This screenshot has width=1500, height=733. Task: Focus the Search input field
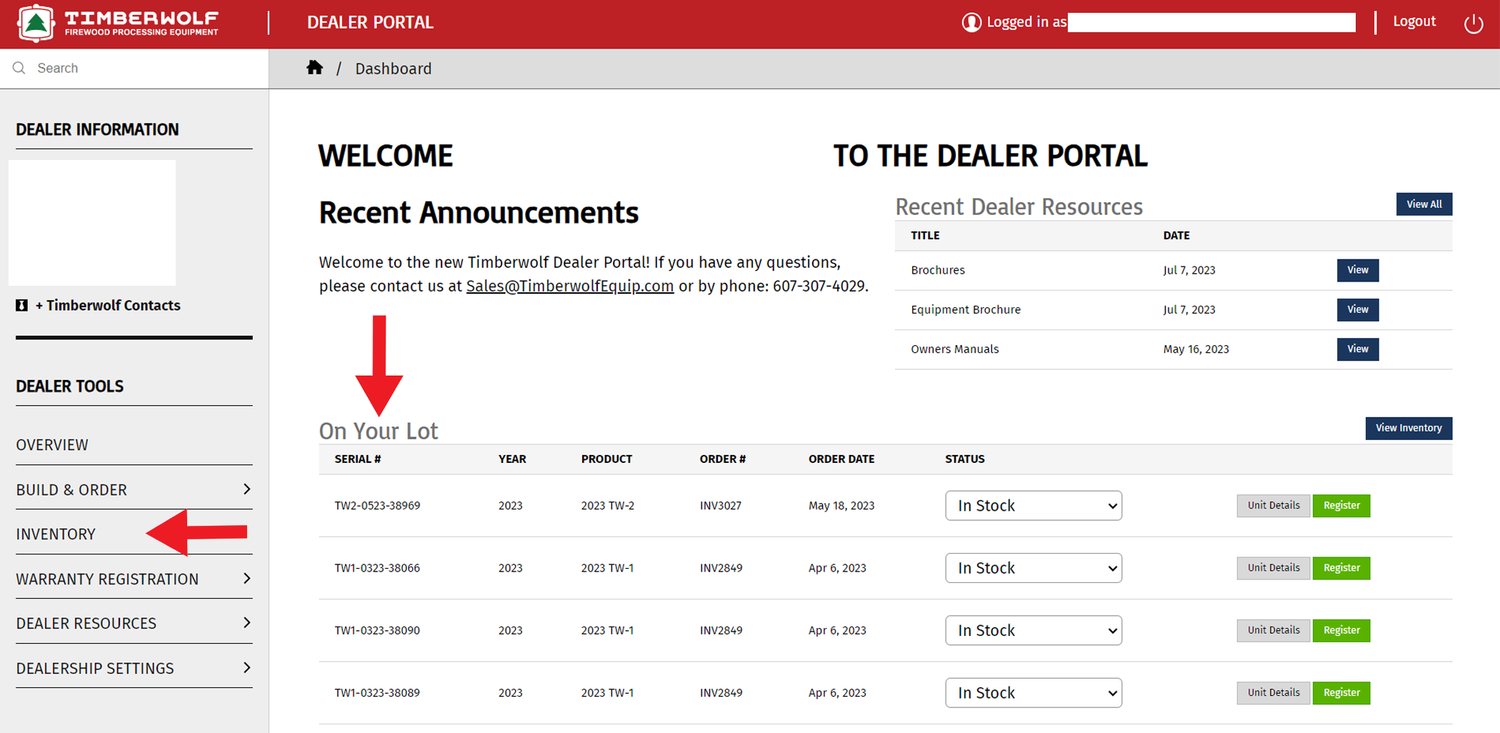pos(134,68)
